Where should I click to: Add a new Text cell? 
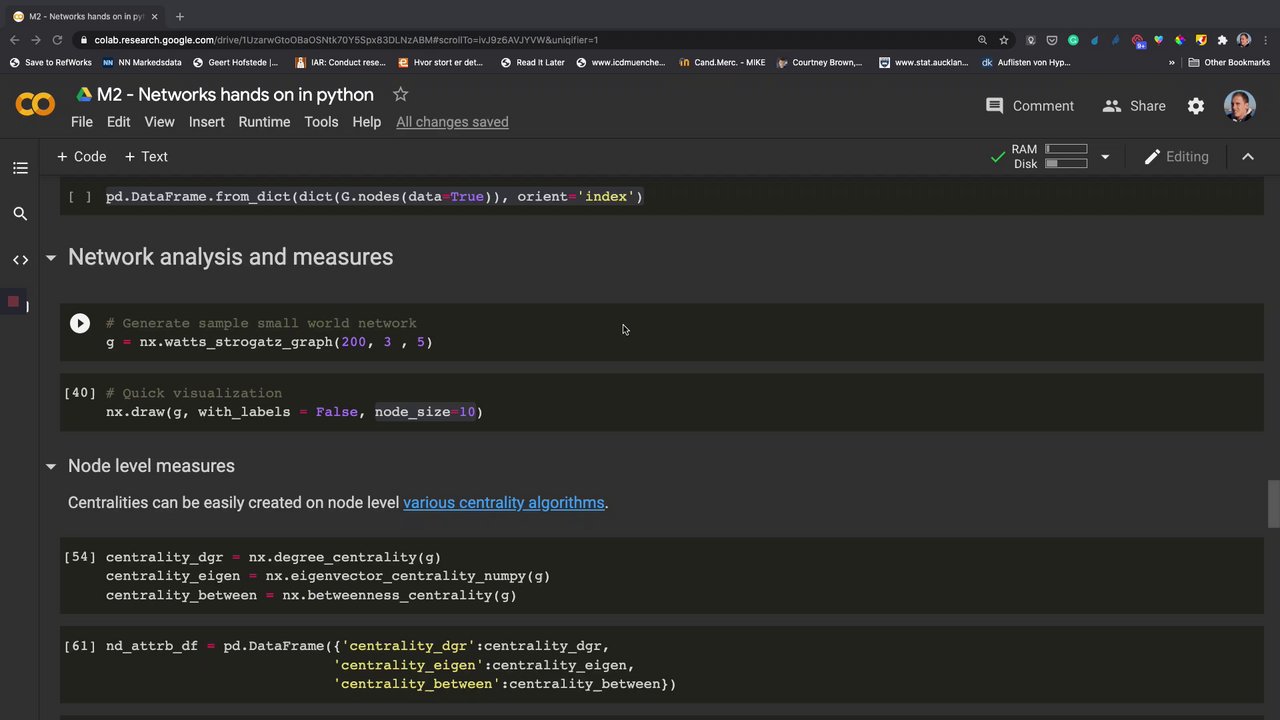146,157
